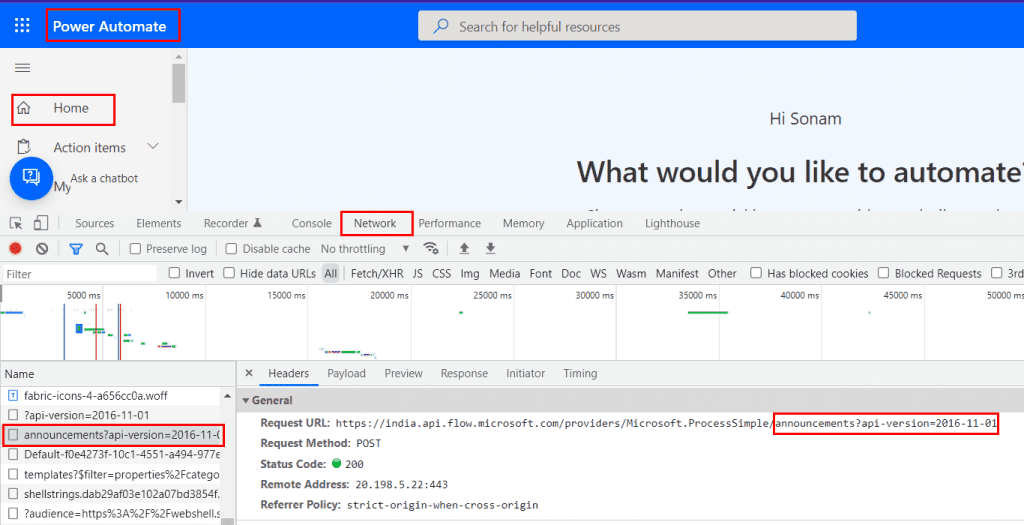
Task: Select the Default-f0e4273f request row
Action: point(112,454)
